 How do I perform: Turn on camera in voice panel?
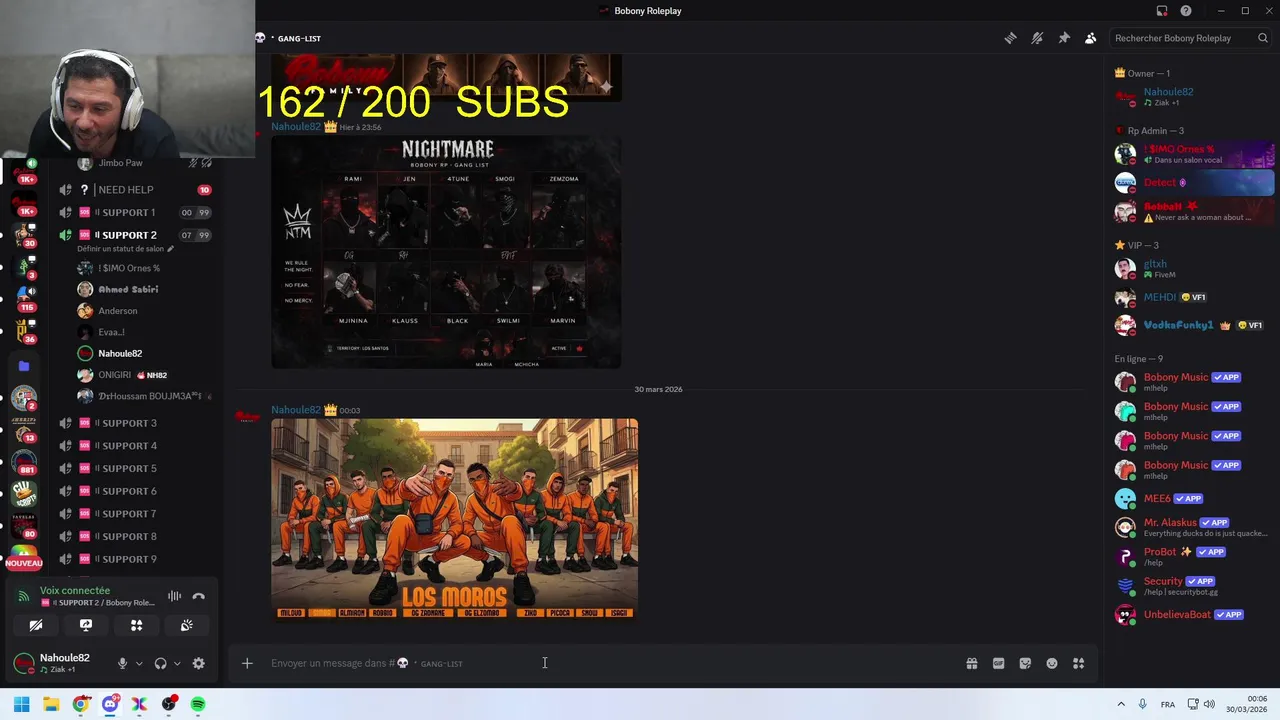click(36, 625)
